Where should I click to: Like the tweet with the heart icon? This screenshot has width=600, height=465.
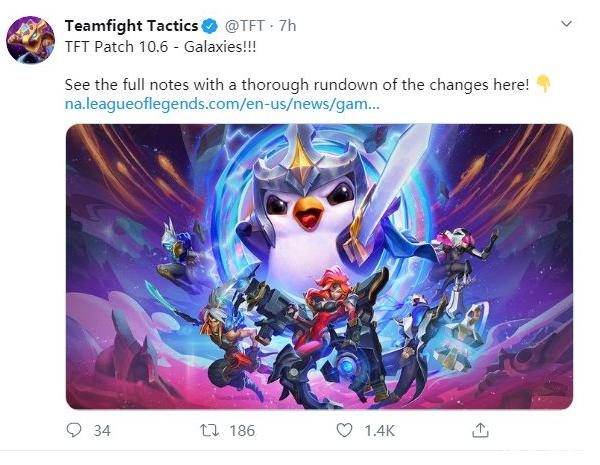344,430
